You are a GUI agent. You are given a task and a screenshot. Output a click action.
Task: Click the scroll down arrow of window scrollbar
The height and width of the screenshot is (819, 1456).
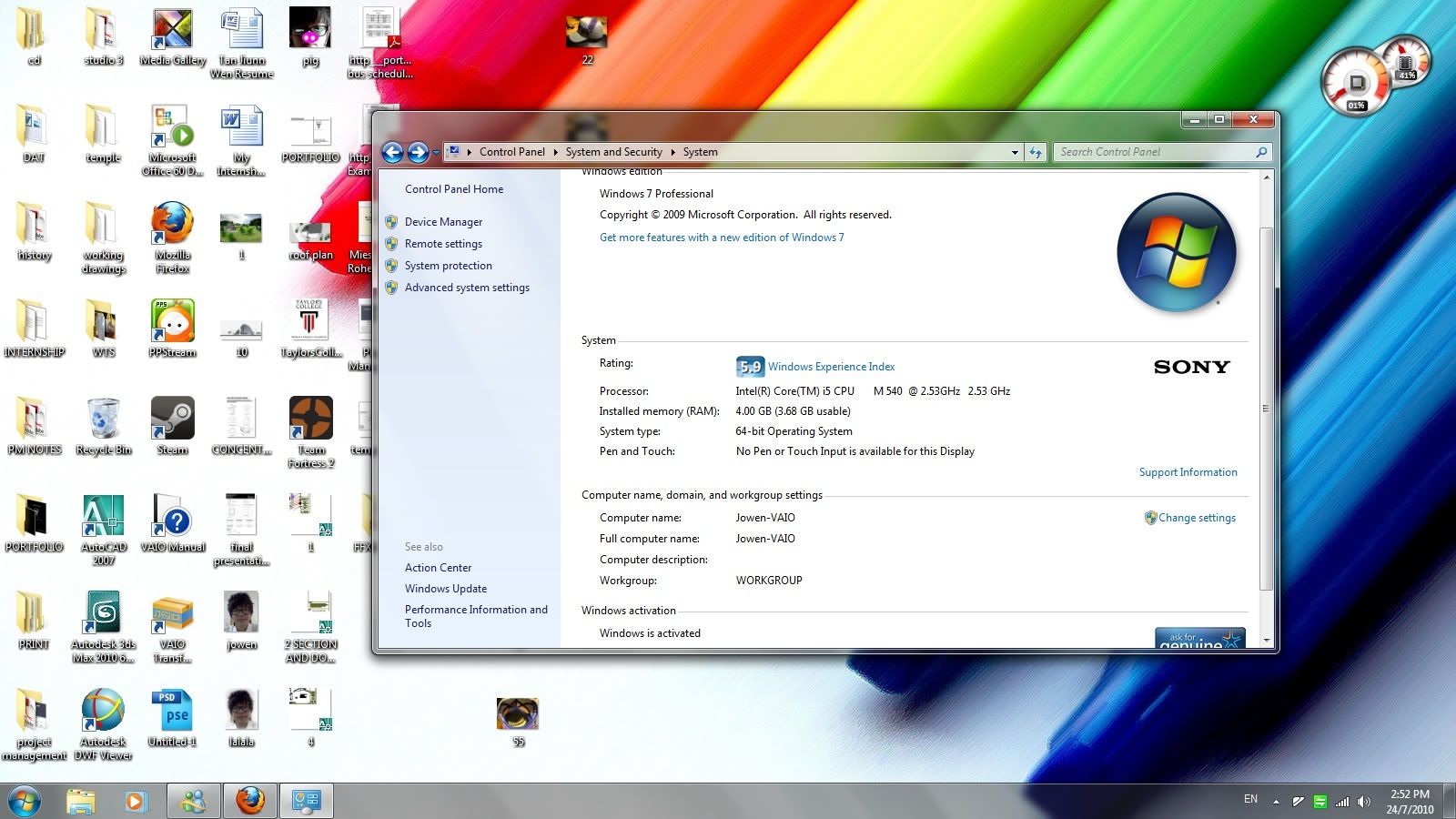pyautogui.click(x=1266, y=641)
